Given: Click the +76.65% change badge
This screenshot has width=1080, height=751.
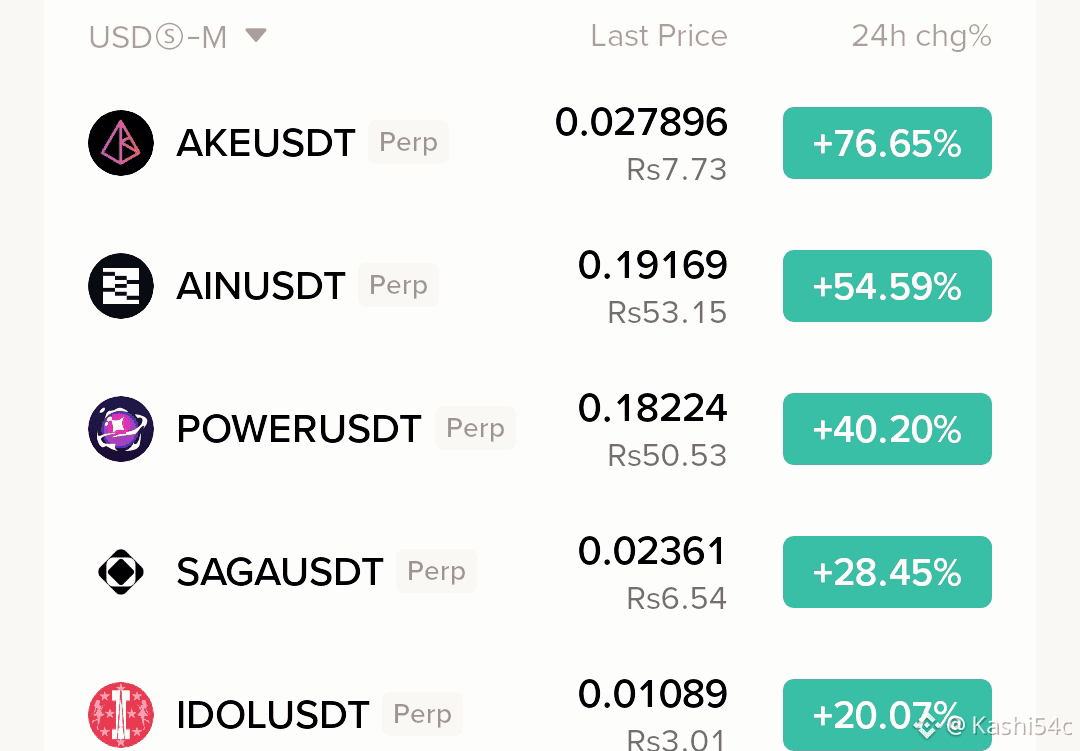Looking at the screenshot, I should [887, 143].
